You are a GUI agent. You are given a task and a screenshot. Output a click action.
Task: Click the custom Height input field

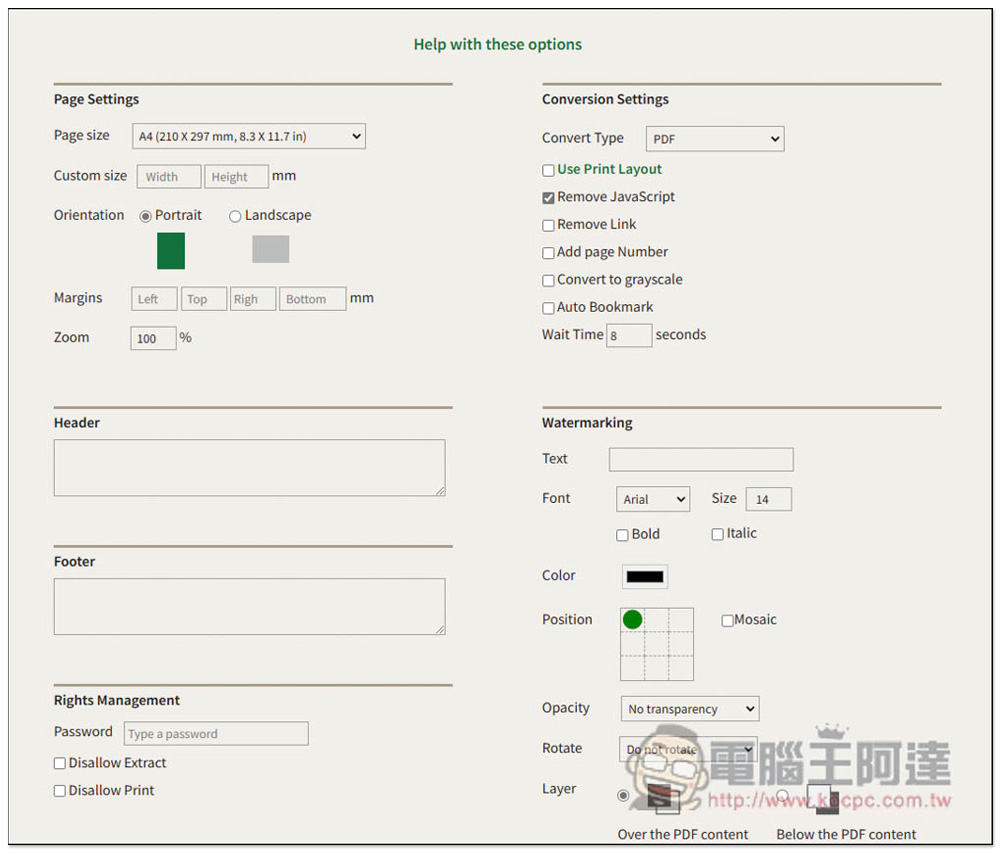click(x=236, y=177)
